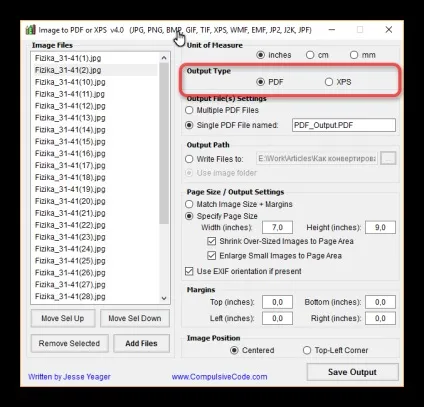Select Fizika_31-41(11).jpg in list

coord(95,94)
